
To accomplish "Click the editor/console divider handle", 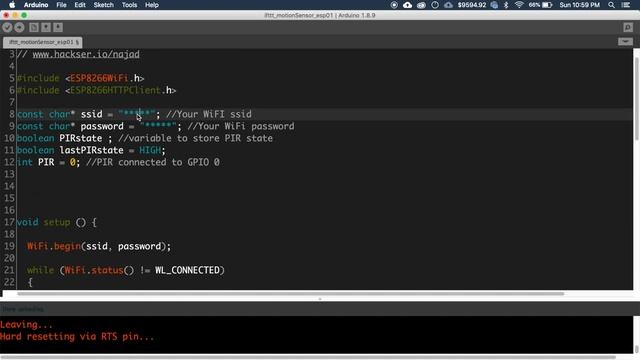I will [320, 299].
